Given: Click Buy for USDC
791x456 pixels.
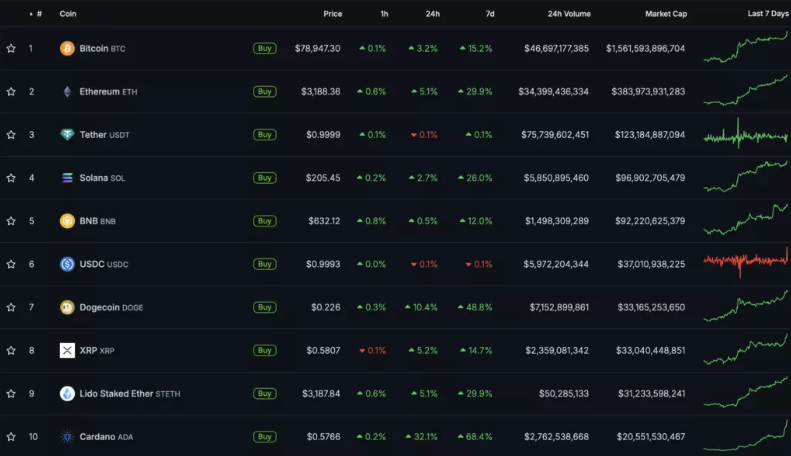Looking at the screenshot, I should tap(265, 264).
